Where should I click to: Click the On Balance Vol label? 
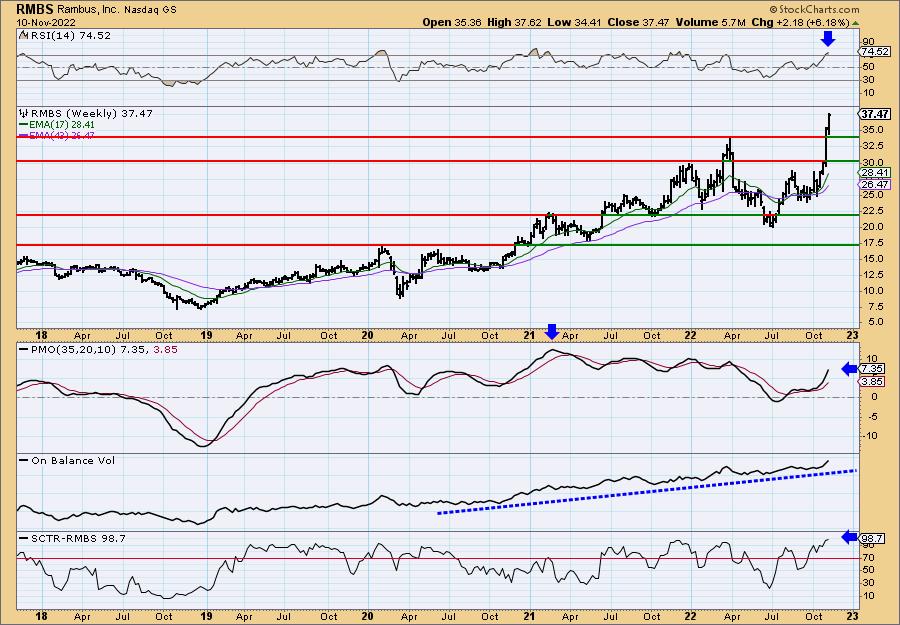[x=73, y=460]
